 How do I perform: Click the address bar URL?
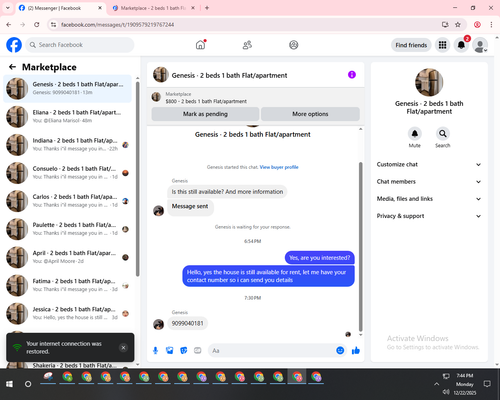tap(117, 25)
